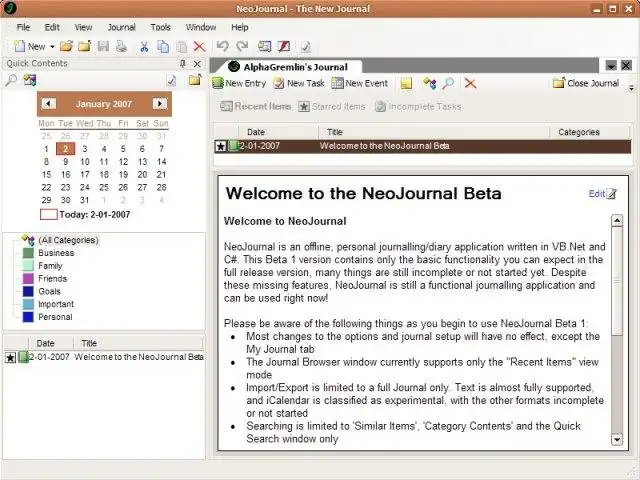Select the Goals category
The width and height of the screenshot is (640, 480).
point(49,291)
